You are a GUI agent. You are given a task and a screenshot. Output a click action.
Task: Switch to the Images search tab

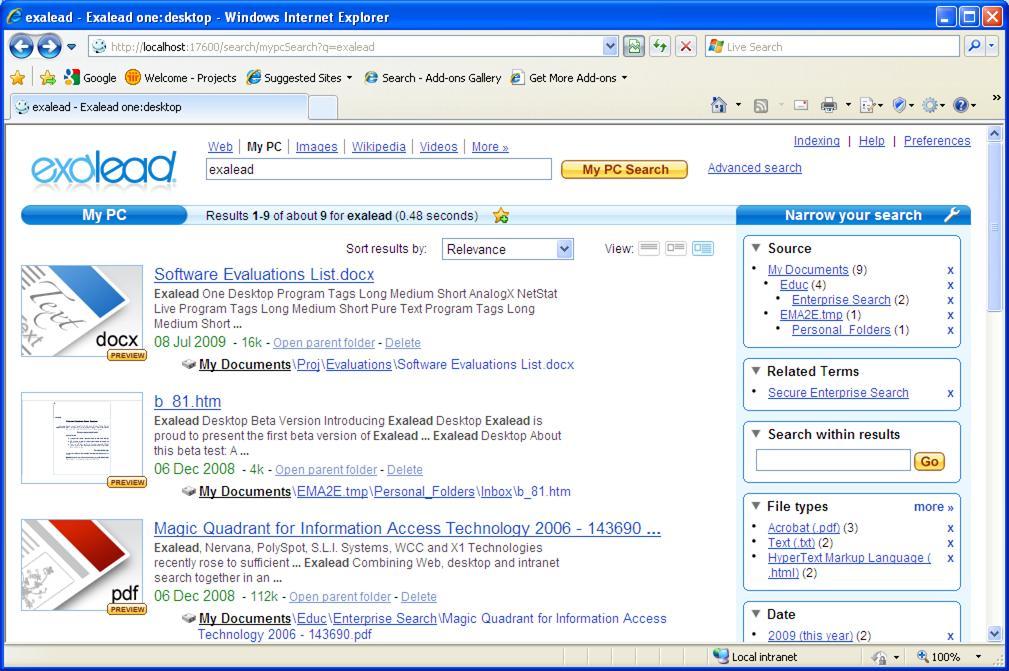point(316,146)
